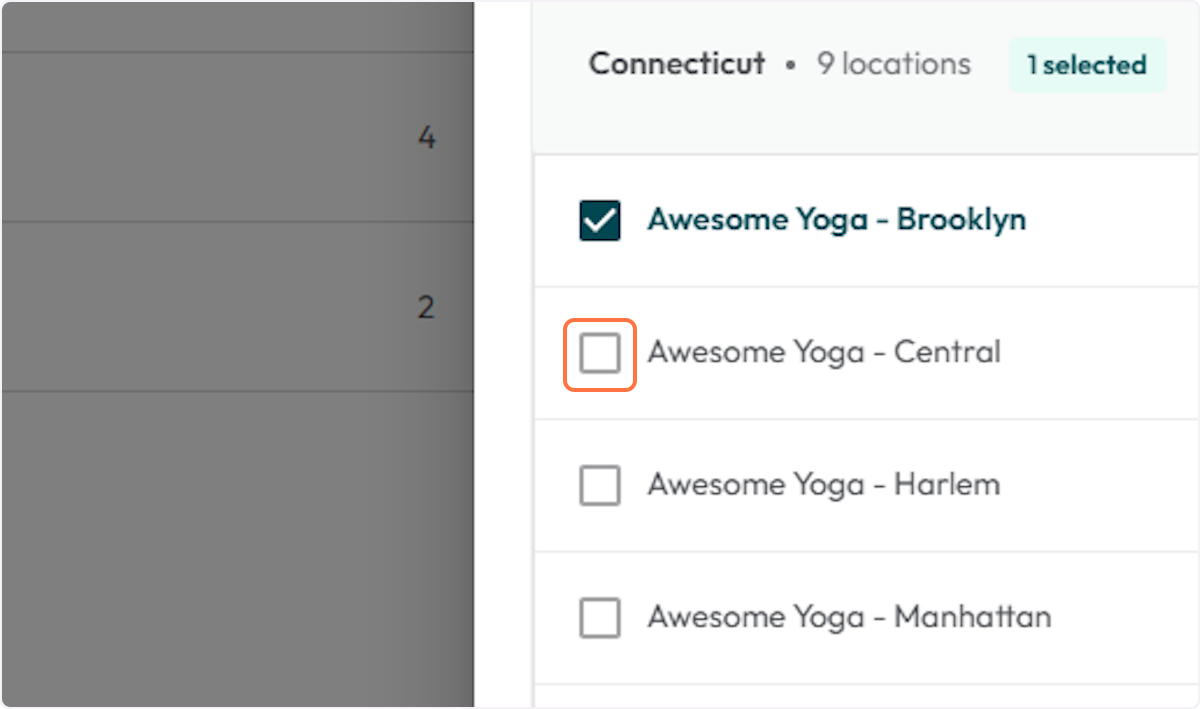Open the Awesome Yoga - Brooklyn link
Image resolution: width=1200 pixels, height=709 pixels.
tap(838, 220)
